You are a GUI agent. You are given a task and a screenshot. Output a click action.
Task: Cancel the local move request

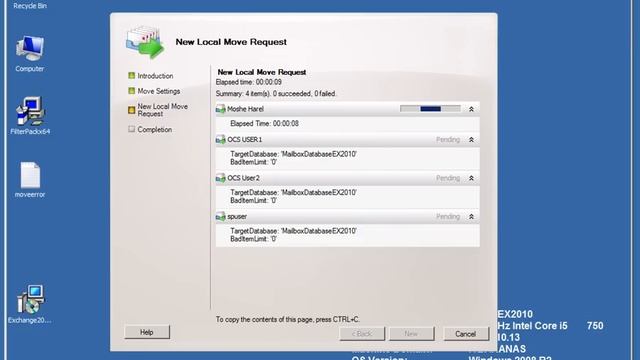[x=466, y=334]
